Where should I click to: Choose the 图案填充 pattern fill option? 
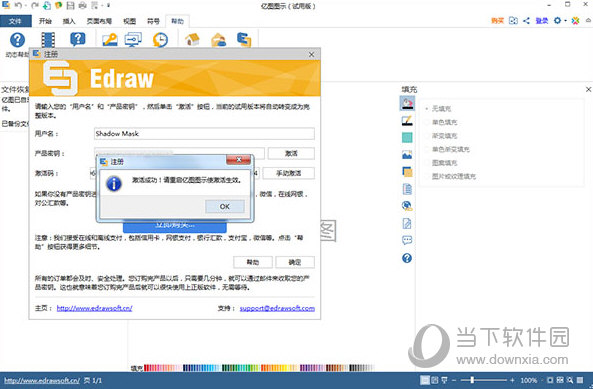tap(441, 163)
